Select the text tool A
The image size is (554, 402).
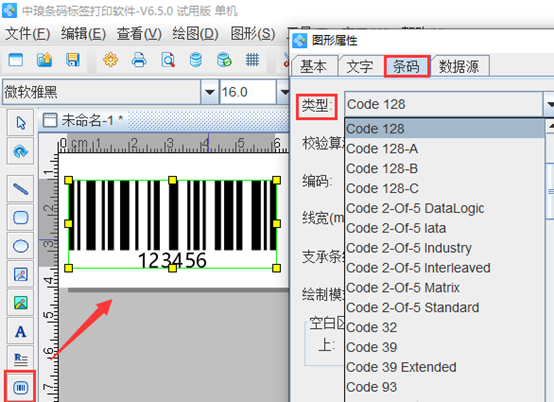pyautogui.click(x=20, y=331)
